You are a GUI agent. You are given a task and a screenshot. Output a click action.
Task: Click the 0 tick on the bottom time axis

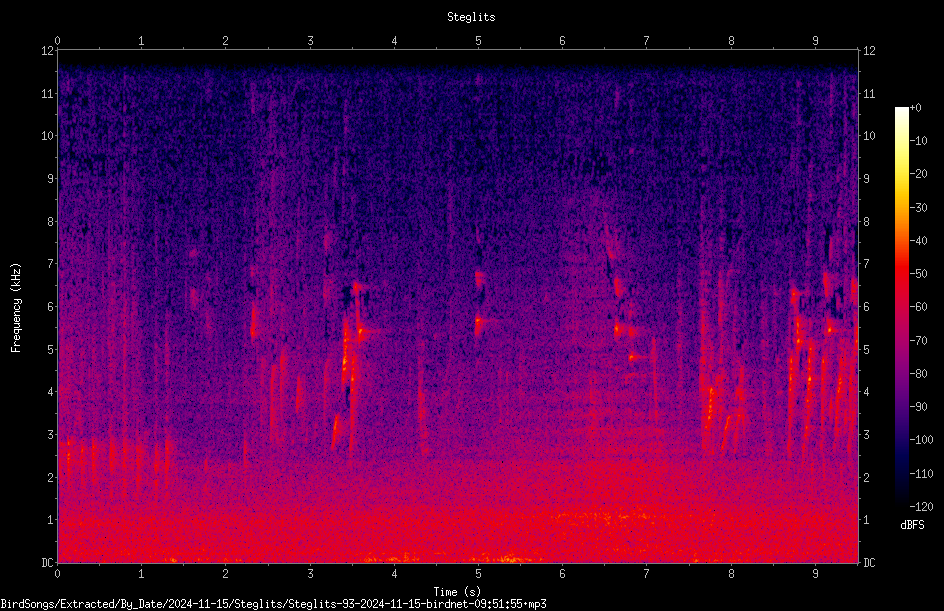coord(57,574)
